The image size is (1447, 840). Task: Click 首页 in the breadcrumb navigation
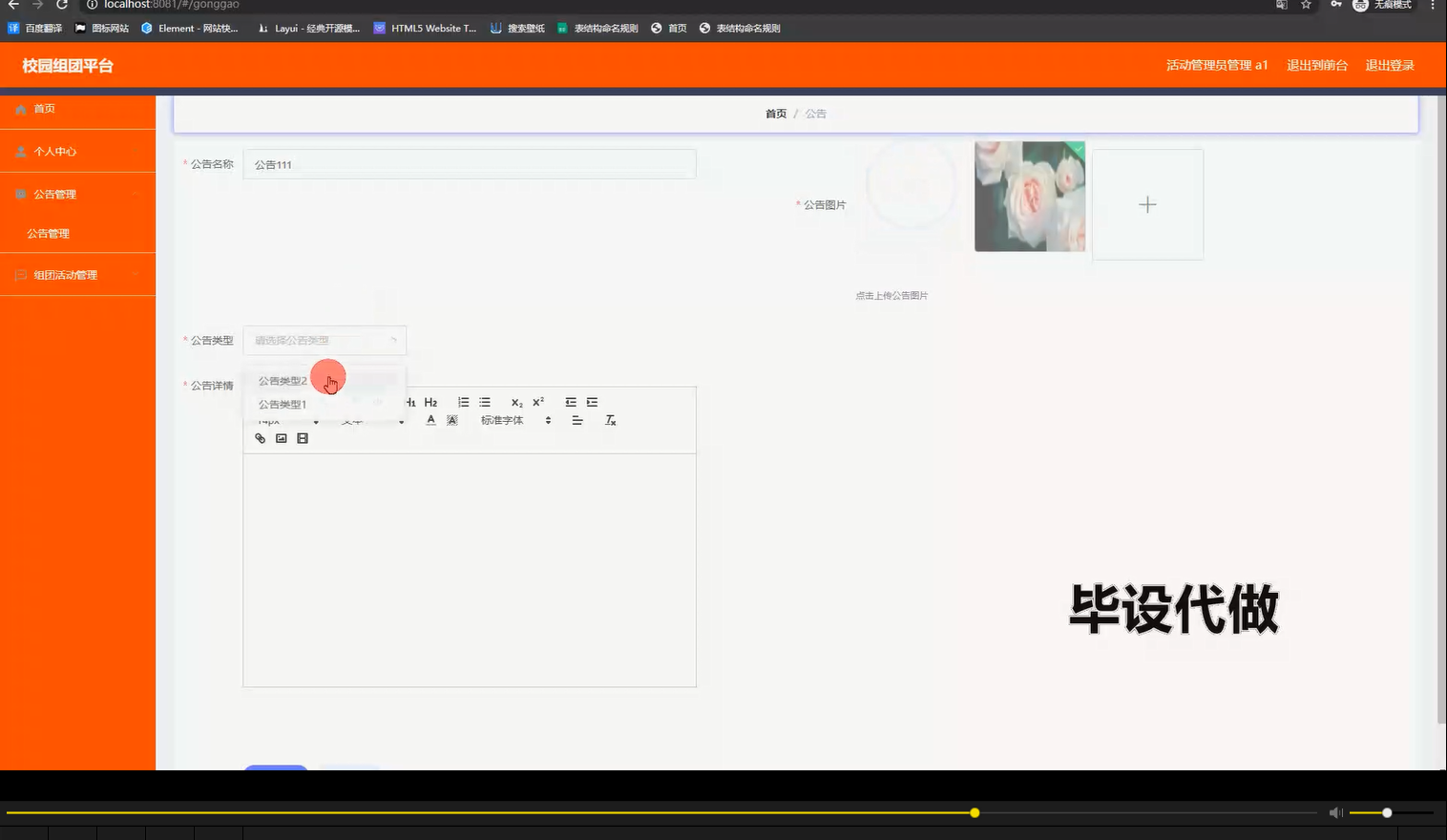776,113
